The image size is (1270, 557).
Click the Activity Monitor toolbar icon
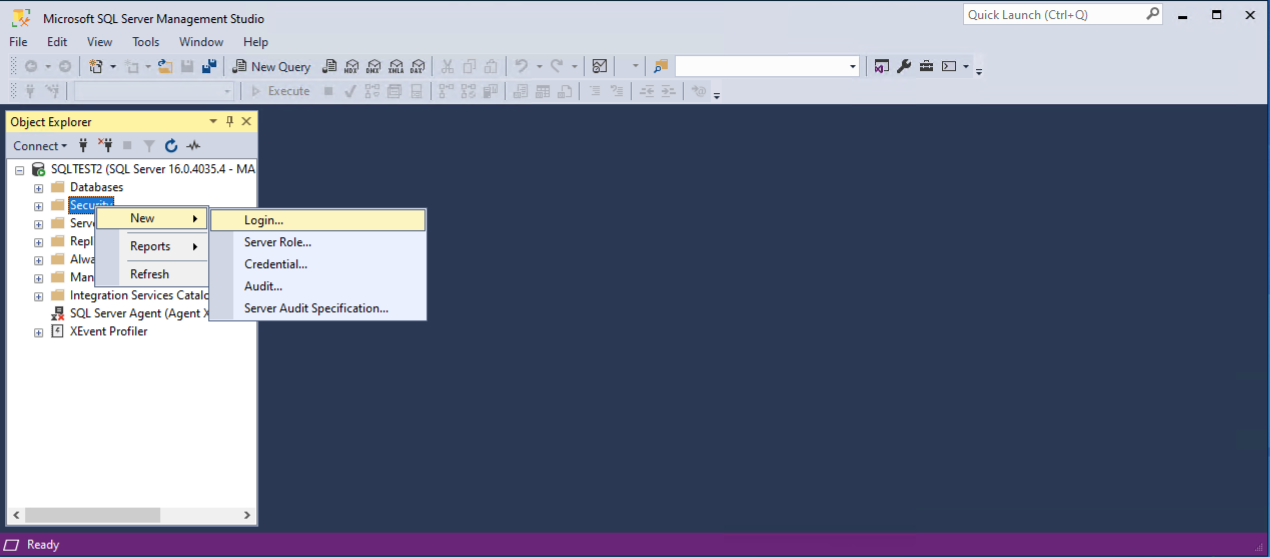[600, 66]
